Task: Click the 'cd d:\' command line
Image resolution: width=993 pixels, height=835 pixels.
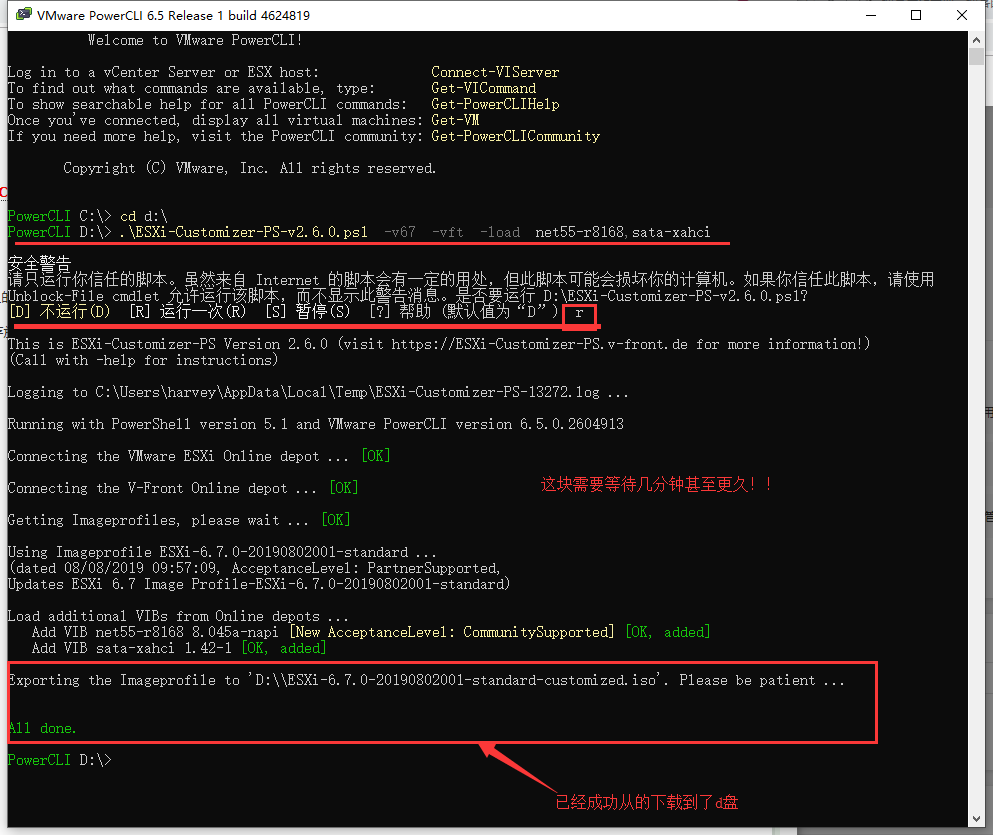Action: [144, 217]
